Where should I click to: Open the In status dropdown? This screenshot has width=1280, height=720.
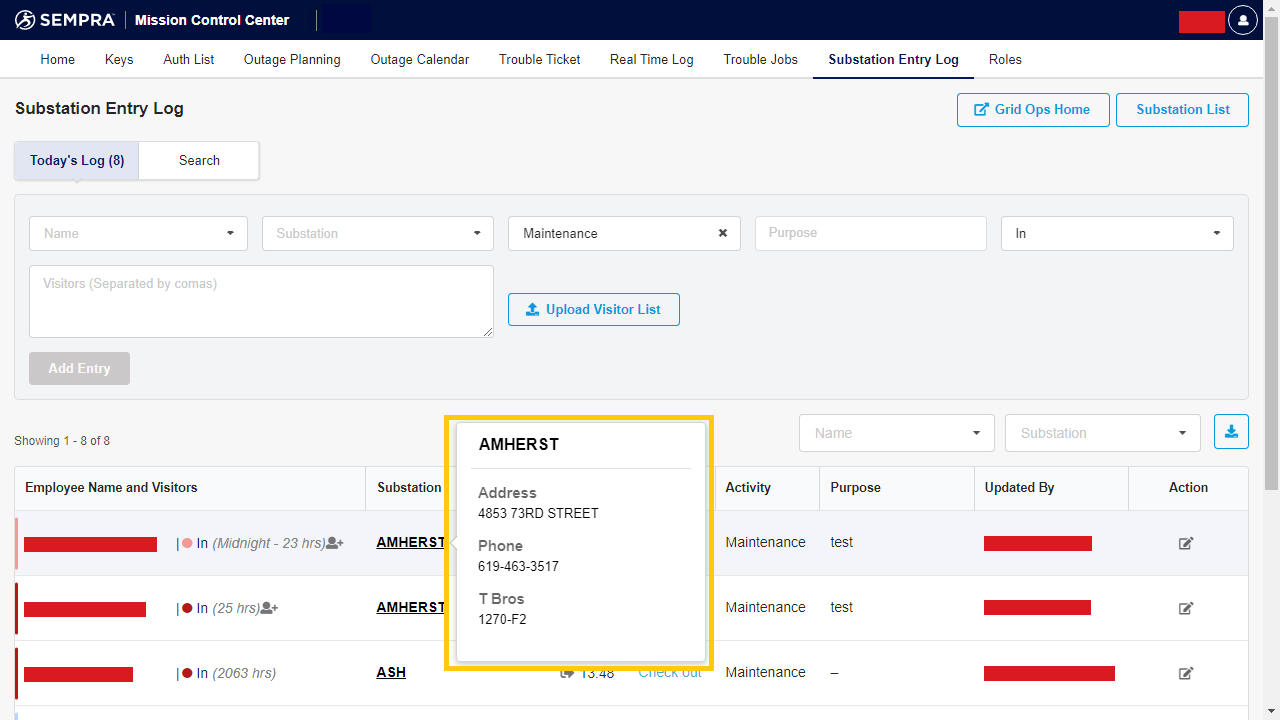(x=1116, y=233)
